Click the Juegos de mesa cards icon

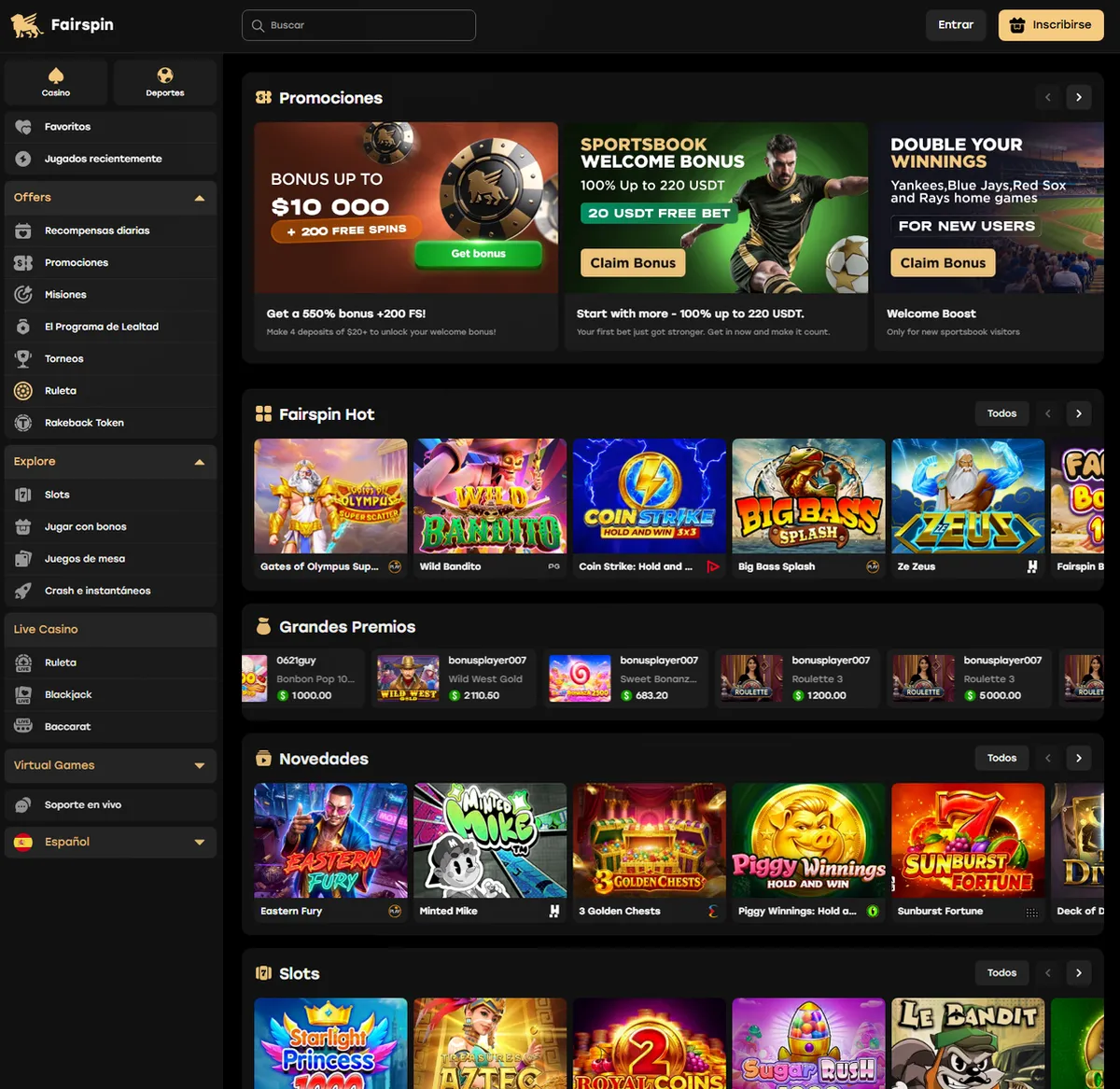[x=23, y=559]
